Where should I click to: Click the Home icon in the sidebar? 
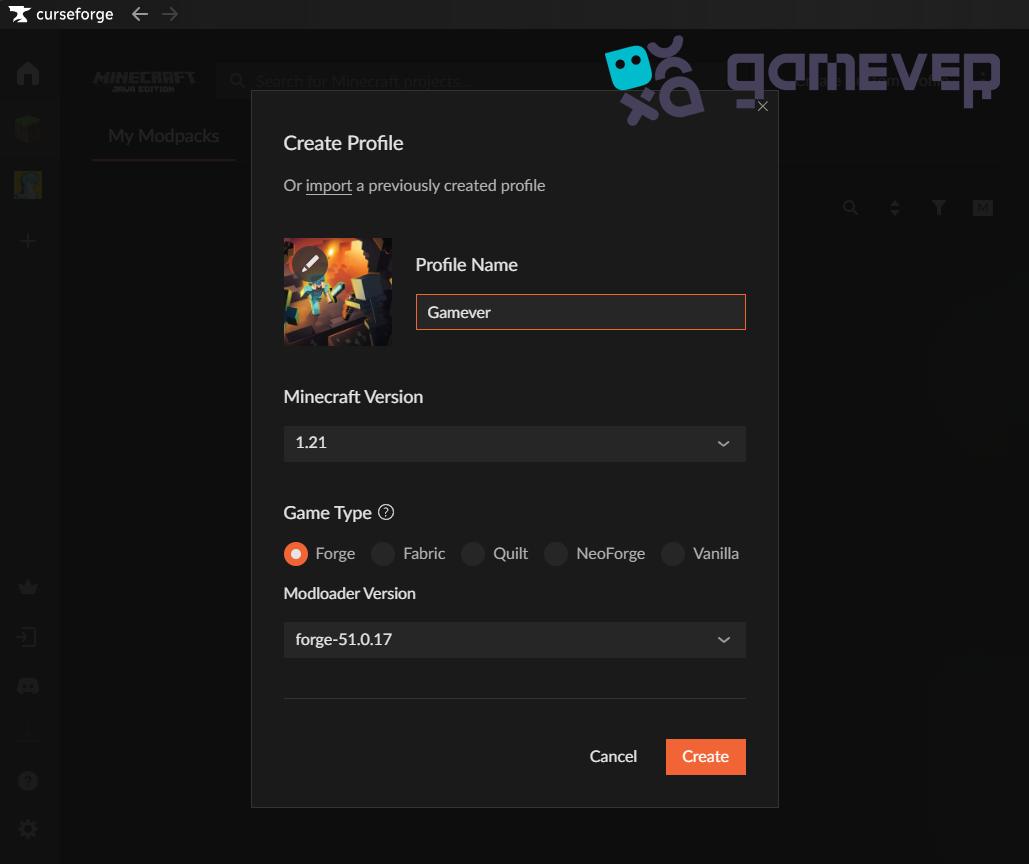[27, 73]
